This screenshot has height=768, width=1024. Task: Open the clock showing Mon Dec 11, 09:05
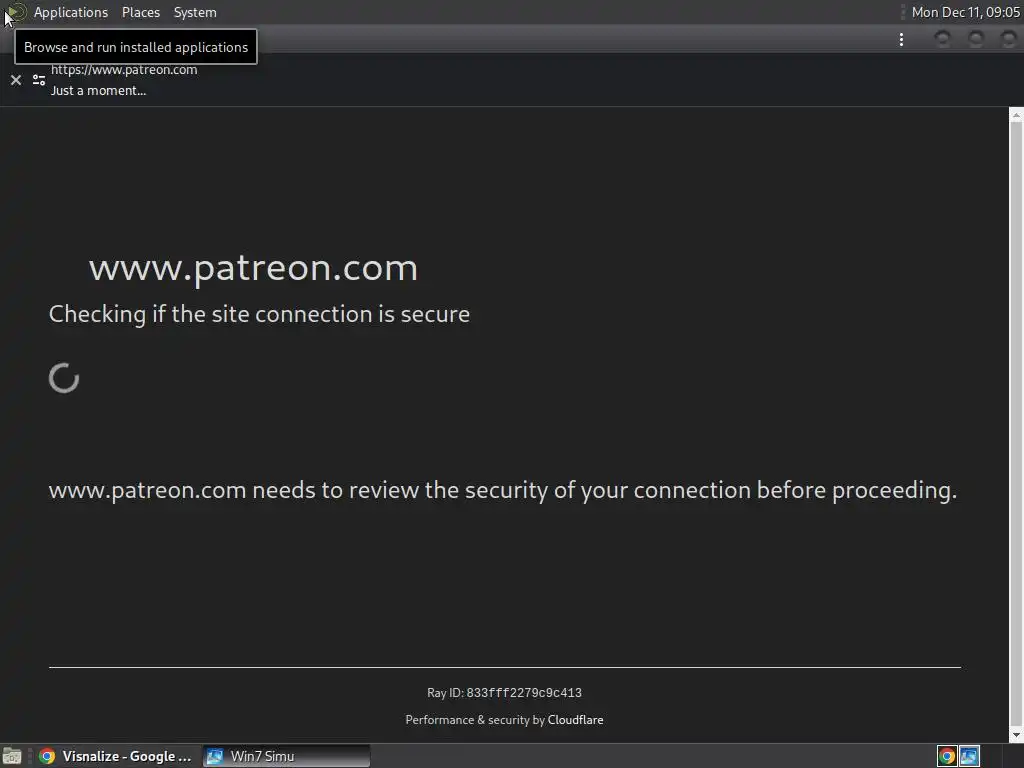coord(965,12)
